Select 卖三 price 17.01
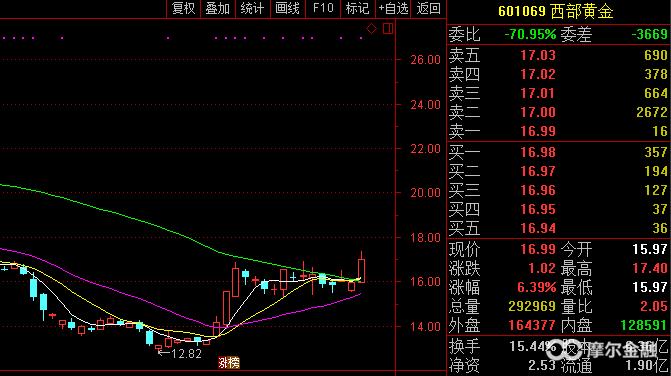 pyautogui.click(x=537, y=93)
